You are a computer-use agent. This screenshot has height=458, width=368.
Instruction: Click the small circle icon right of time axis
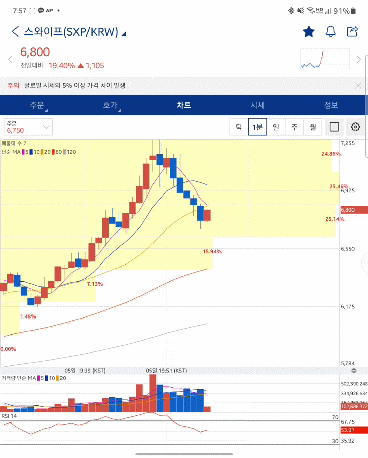pos(354,371)
